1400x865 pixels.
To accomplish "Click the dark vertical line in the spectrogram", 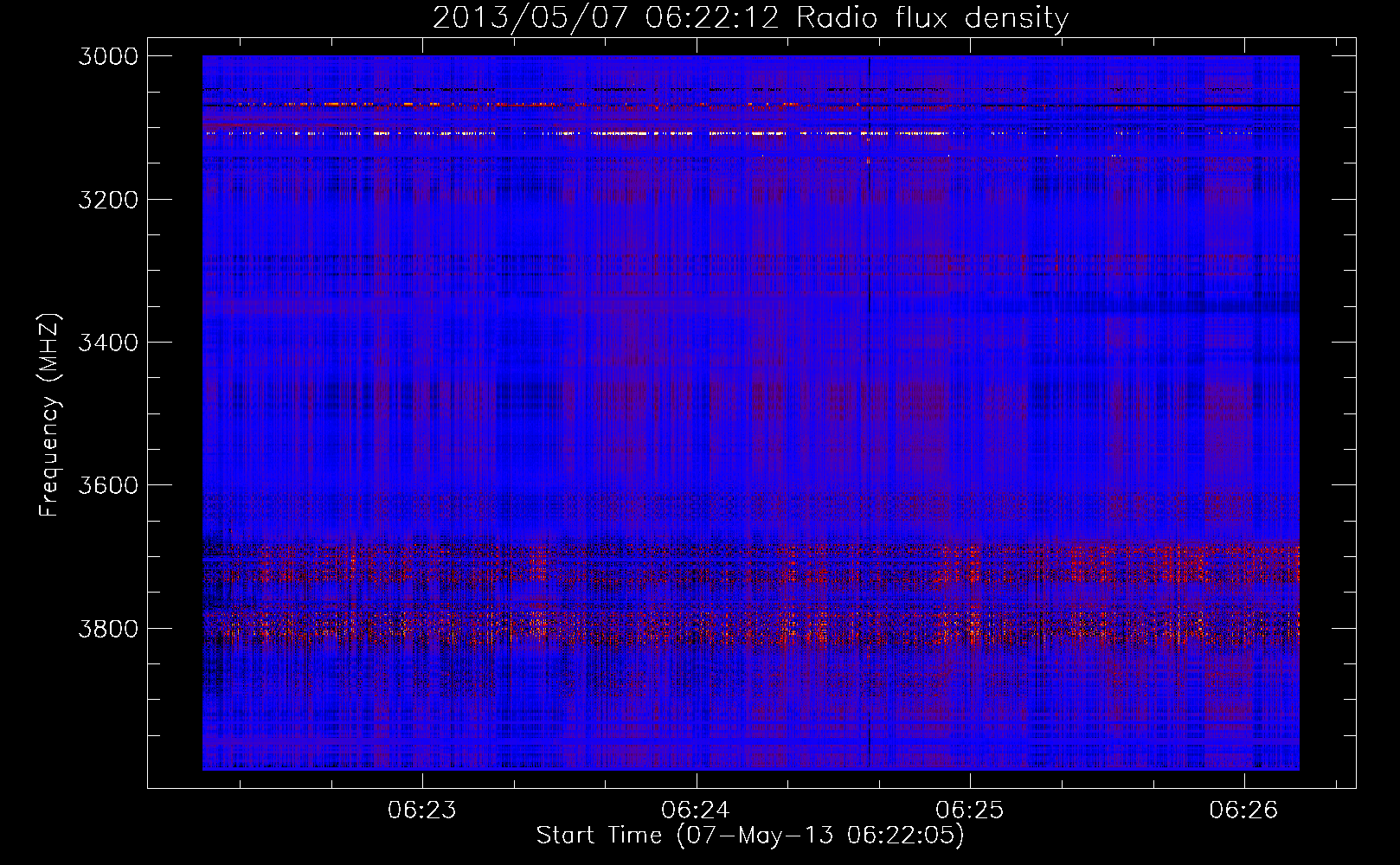I will 869,413.
